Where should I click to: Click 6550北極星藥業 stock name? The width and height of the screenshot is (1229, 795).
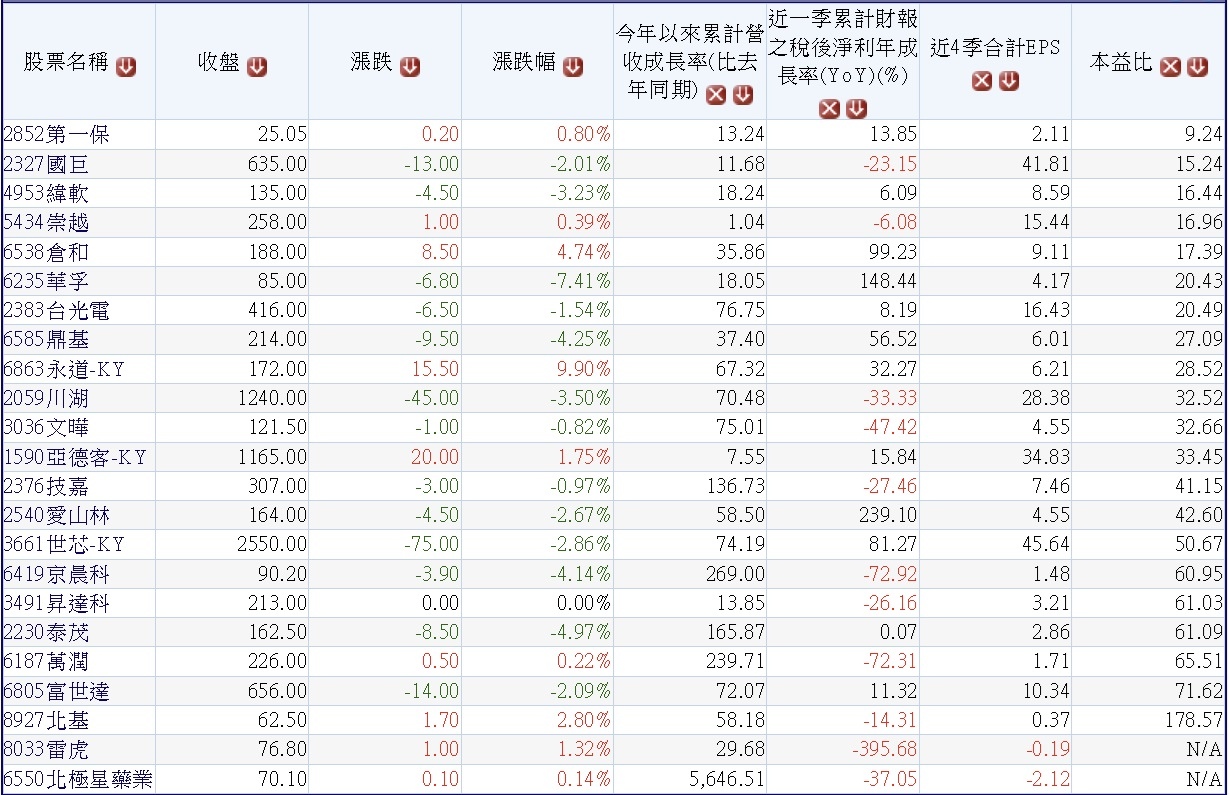point(77,779)
